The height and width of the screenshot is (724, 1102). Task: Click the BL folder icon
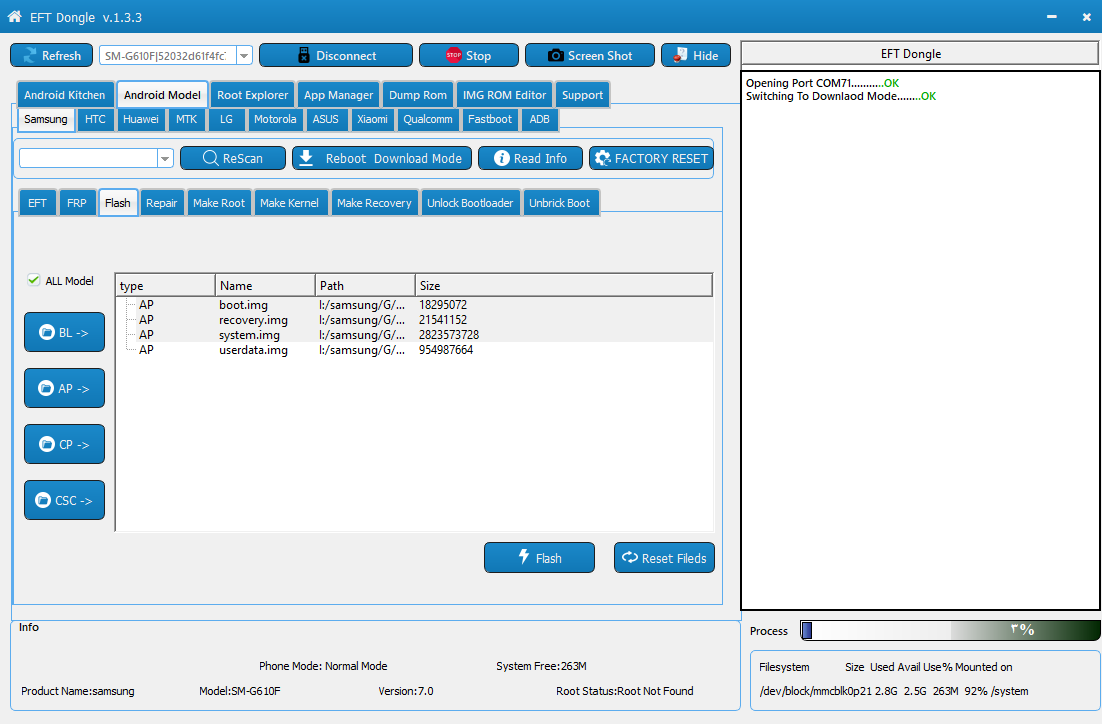[47, 332]
